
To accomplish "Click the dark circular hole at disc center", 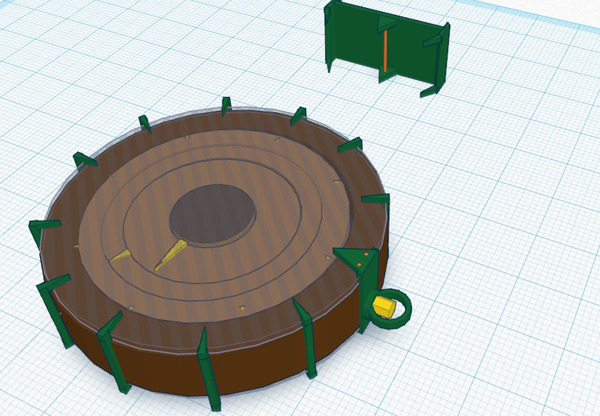I will click(x=212, y=214).
